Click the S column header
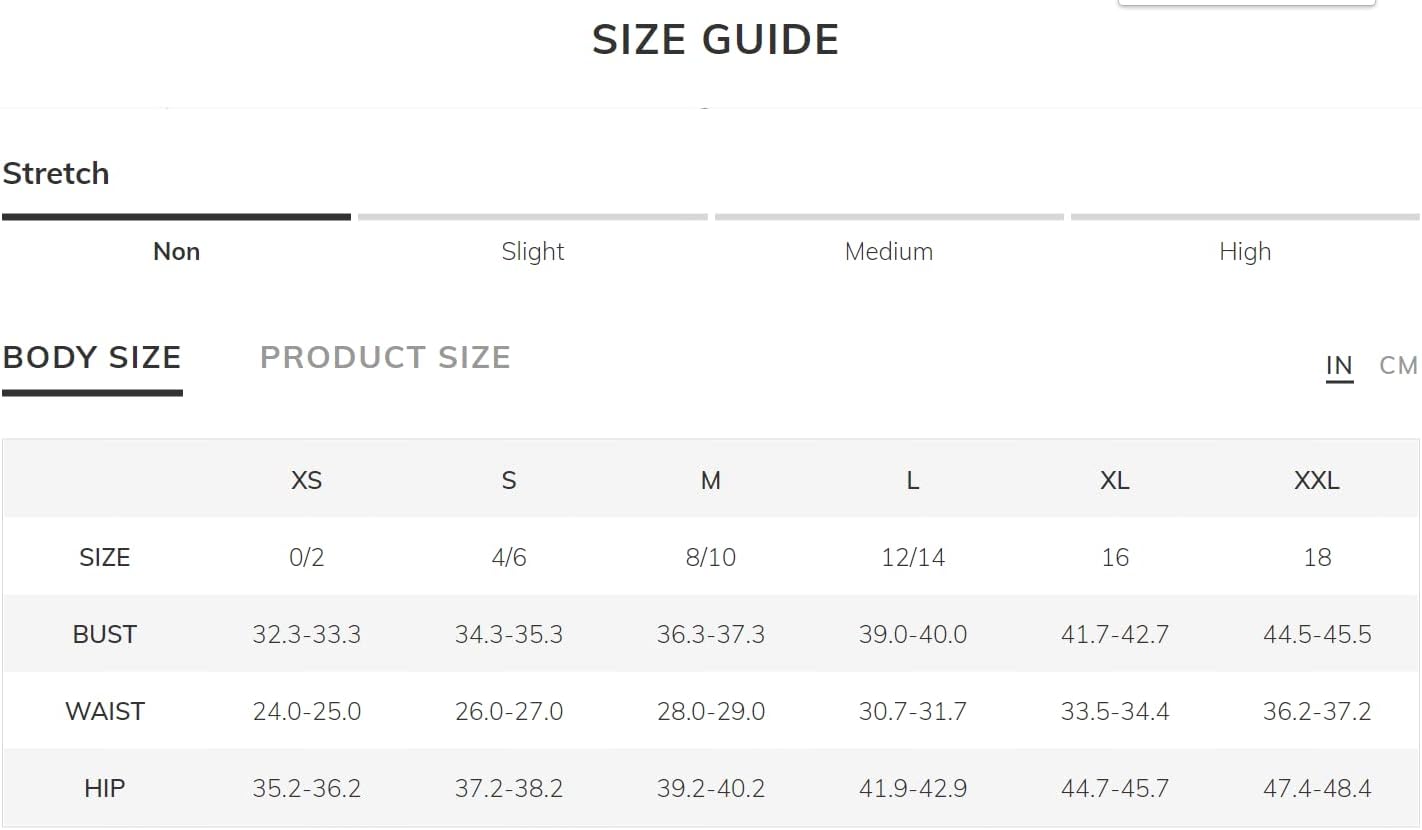 tap(509, 480)
